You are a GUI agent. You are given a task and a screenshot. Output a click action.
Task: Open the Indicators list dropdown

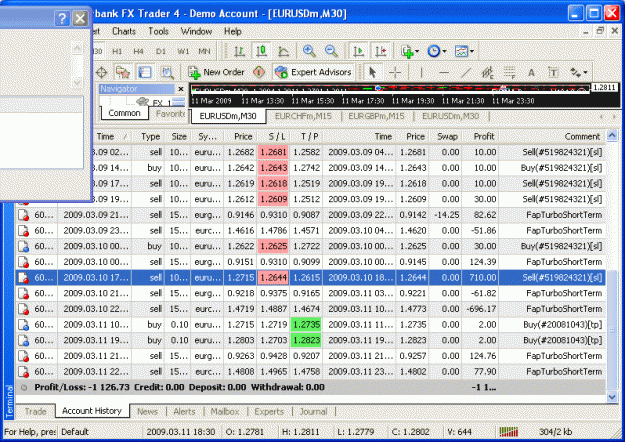[410, 51]
